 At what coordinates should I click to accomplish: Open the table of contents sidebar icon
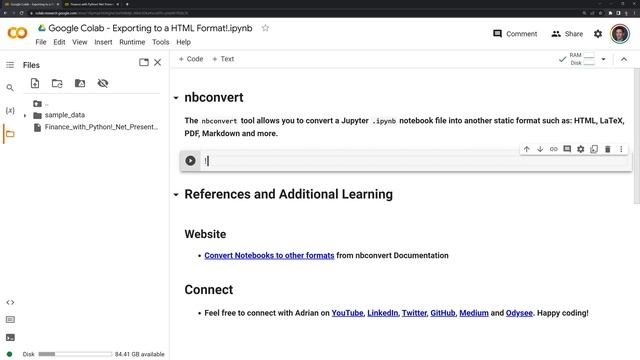point(10,65)
